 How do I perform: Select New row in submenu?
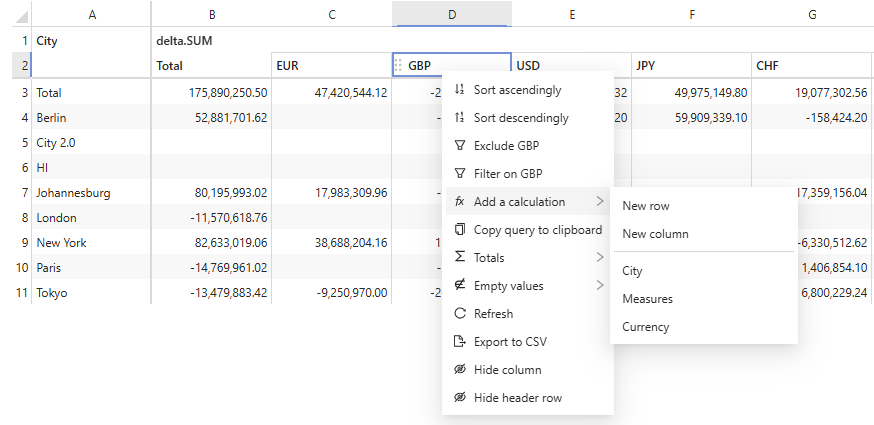(704, 206)
